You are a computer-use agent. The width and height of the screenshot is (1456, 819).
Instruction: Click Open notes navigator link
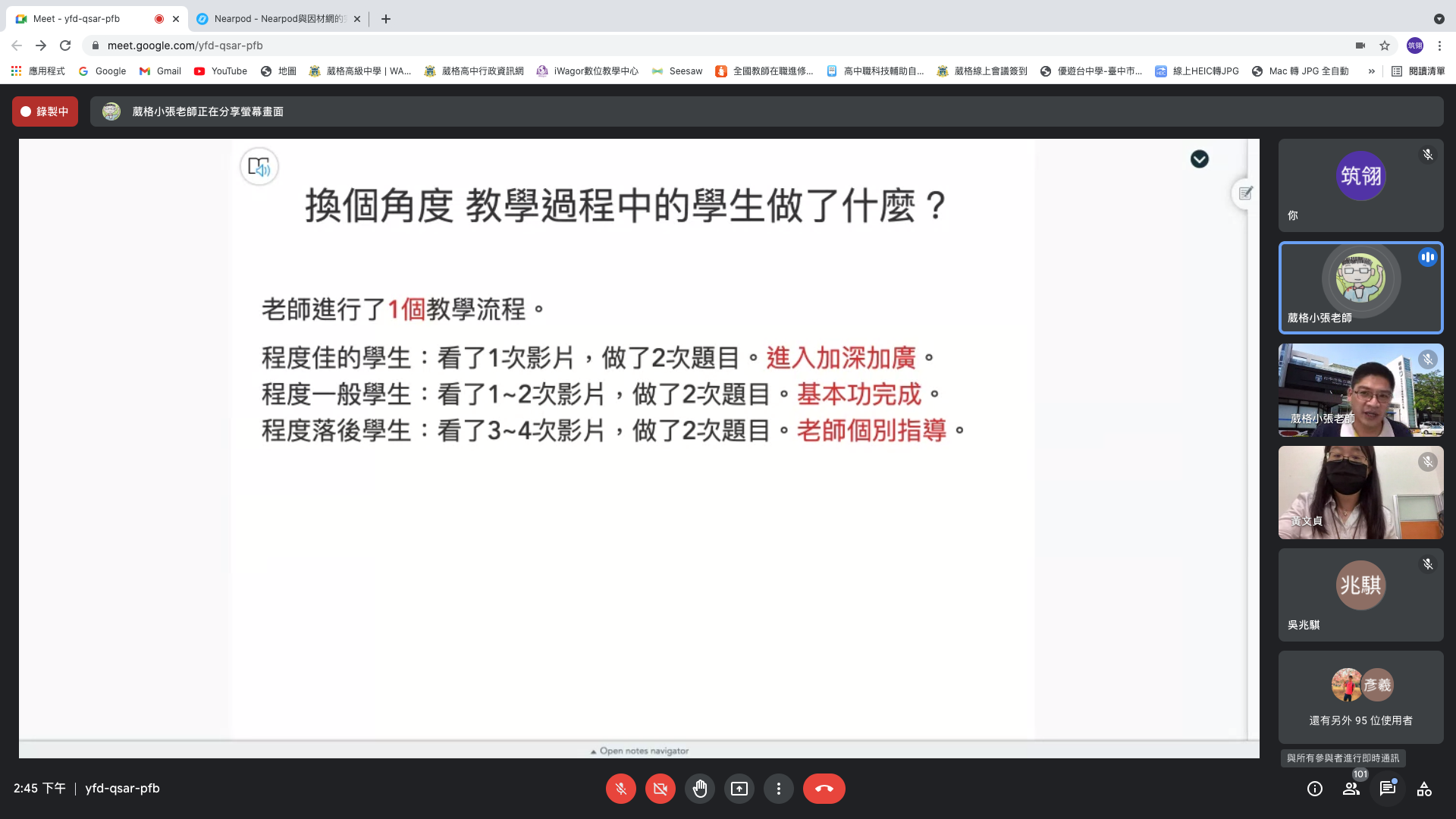tap(639, 751)
